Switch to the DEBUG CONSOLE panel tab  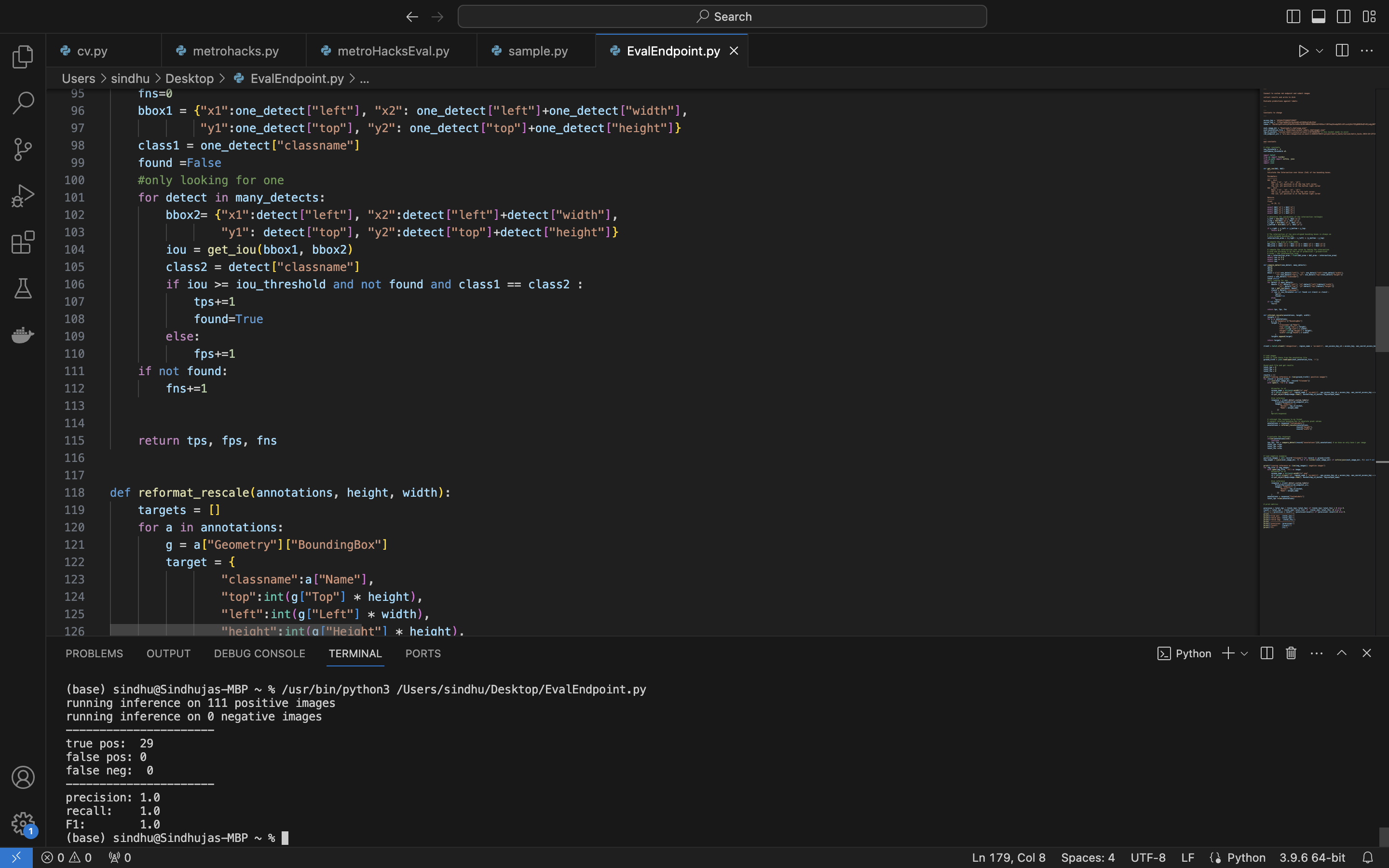click(259, 653)
